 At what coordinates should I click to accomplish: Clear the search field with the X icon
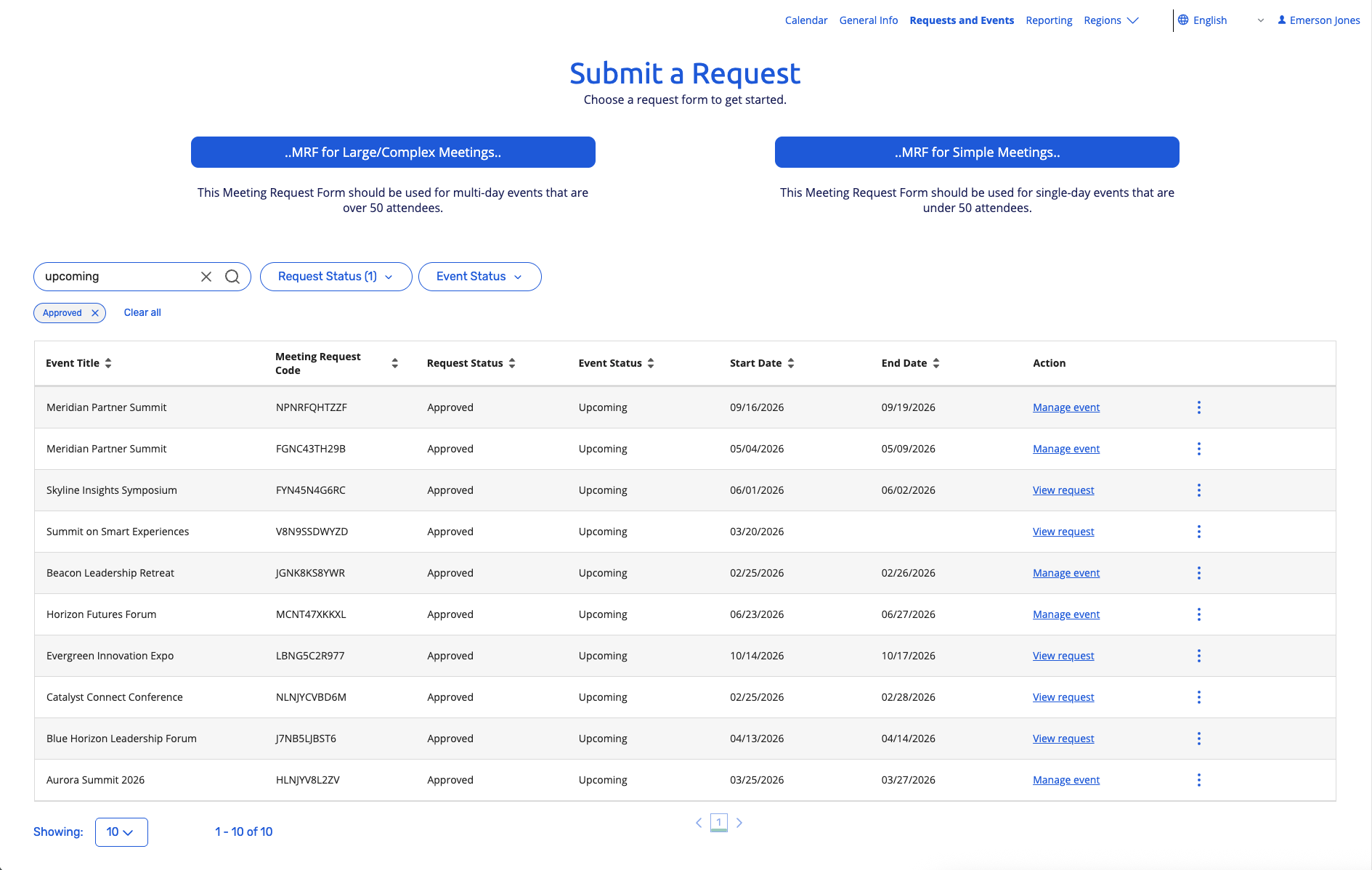pos(206,277)
